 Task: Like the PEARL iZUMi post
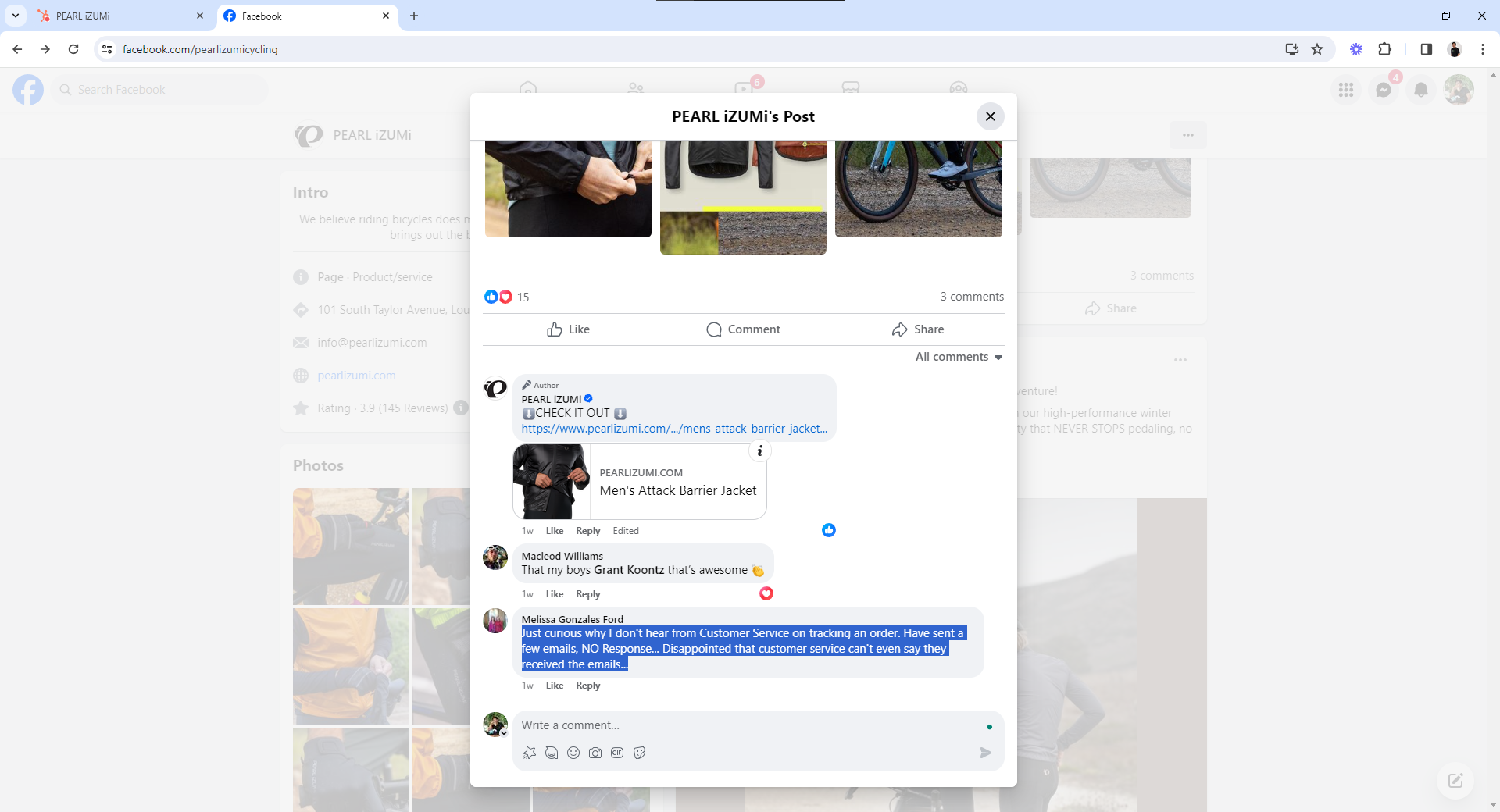click(x=568, y=329)
